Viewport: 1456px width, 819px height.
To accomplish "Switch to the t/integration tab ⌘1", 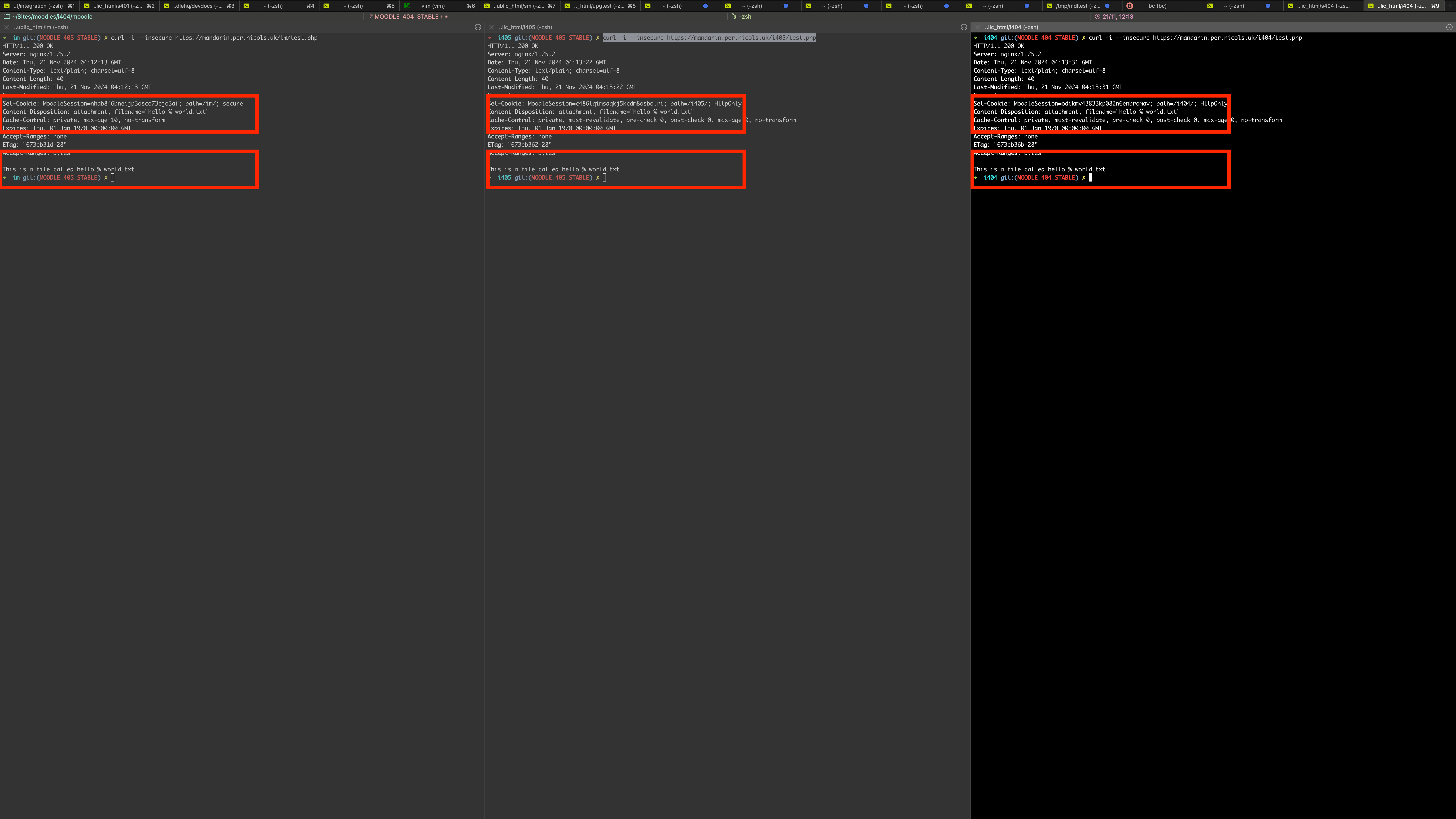I will 39,6.
